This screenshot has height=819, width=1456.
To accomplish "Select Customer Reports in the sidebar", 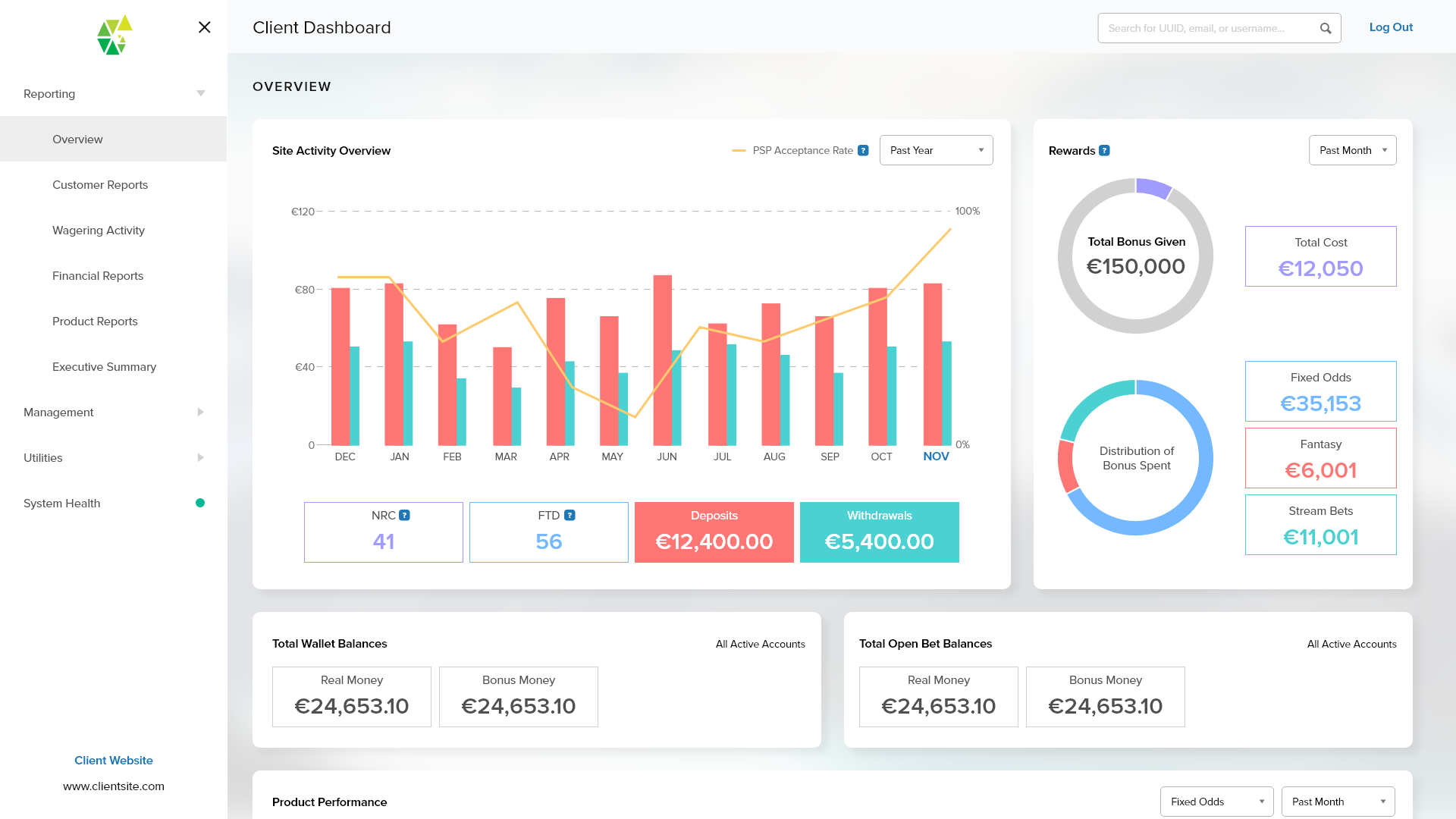I will click(100, 184).
